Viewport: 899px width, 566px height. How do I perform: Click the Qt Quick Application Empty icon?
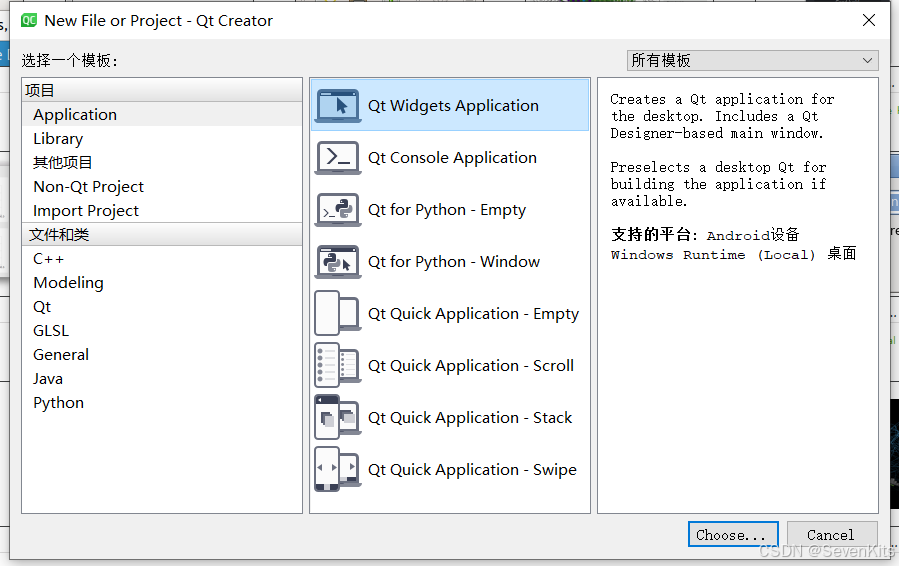click(338, 313)
